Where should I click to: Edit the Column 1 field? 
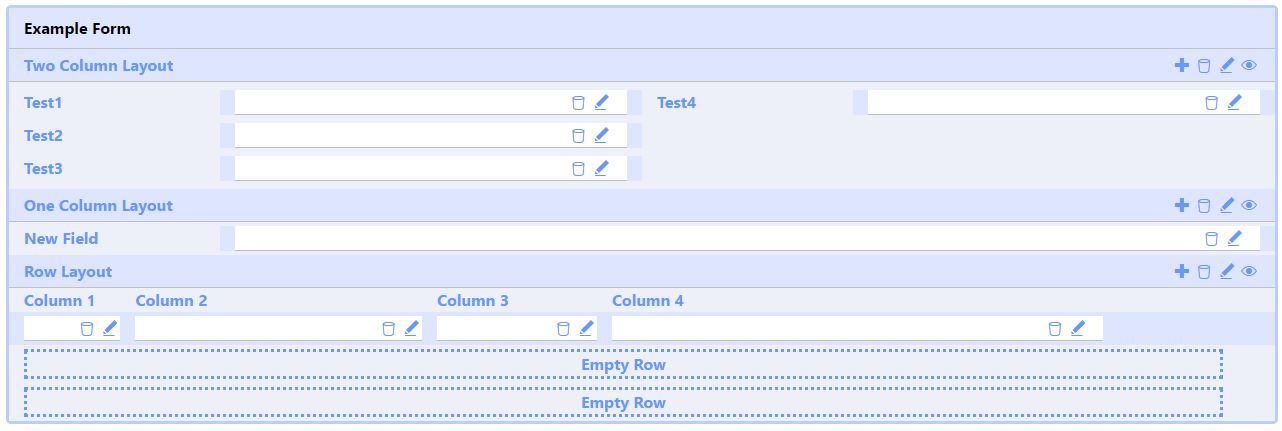[110, 328]
